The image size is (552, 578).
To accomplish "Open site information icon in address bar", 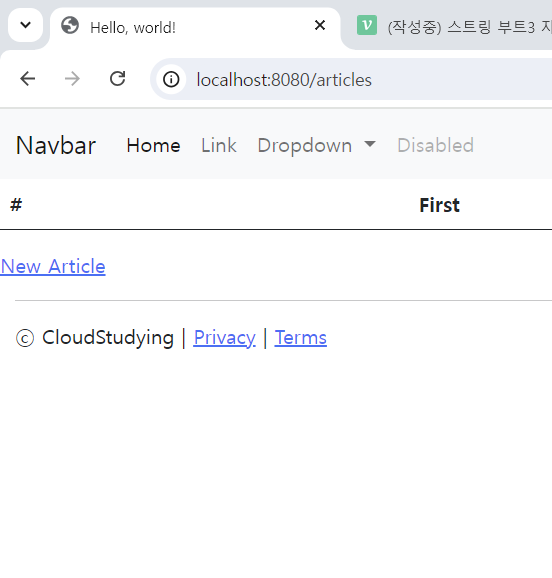I will [171, 79].
